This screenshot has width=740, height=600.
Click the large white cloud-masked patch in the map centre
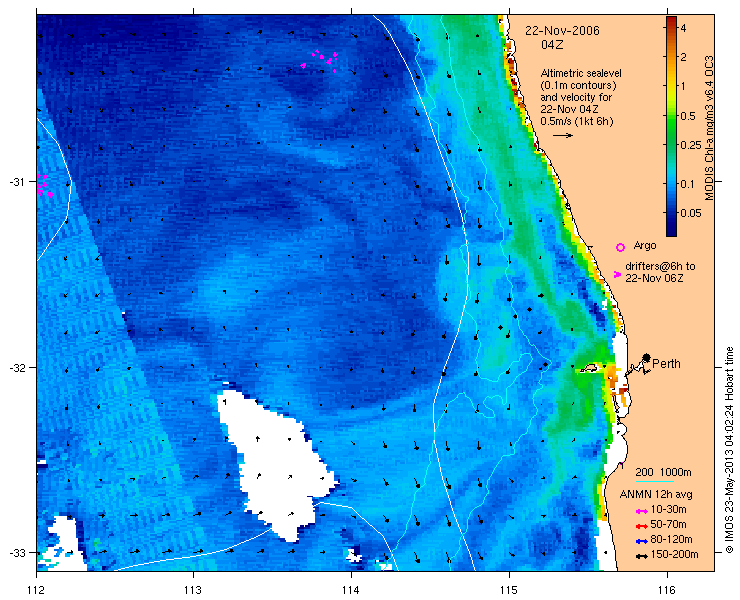click(x=277, y=463)
